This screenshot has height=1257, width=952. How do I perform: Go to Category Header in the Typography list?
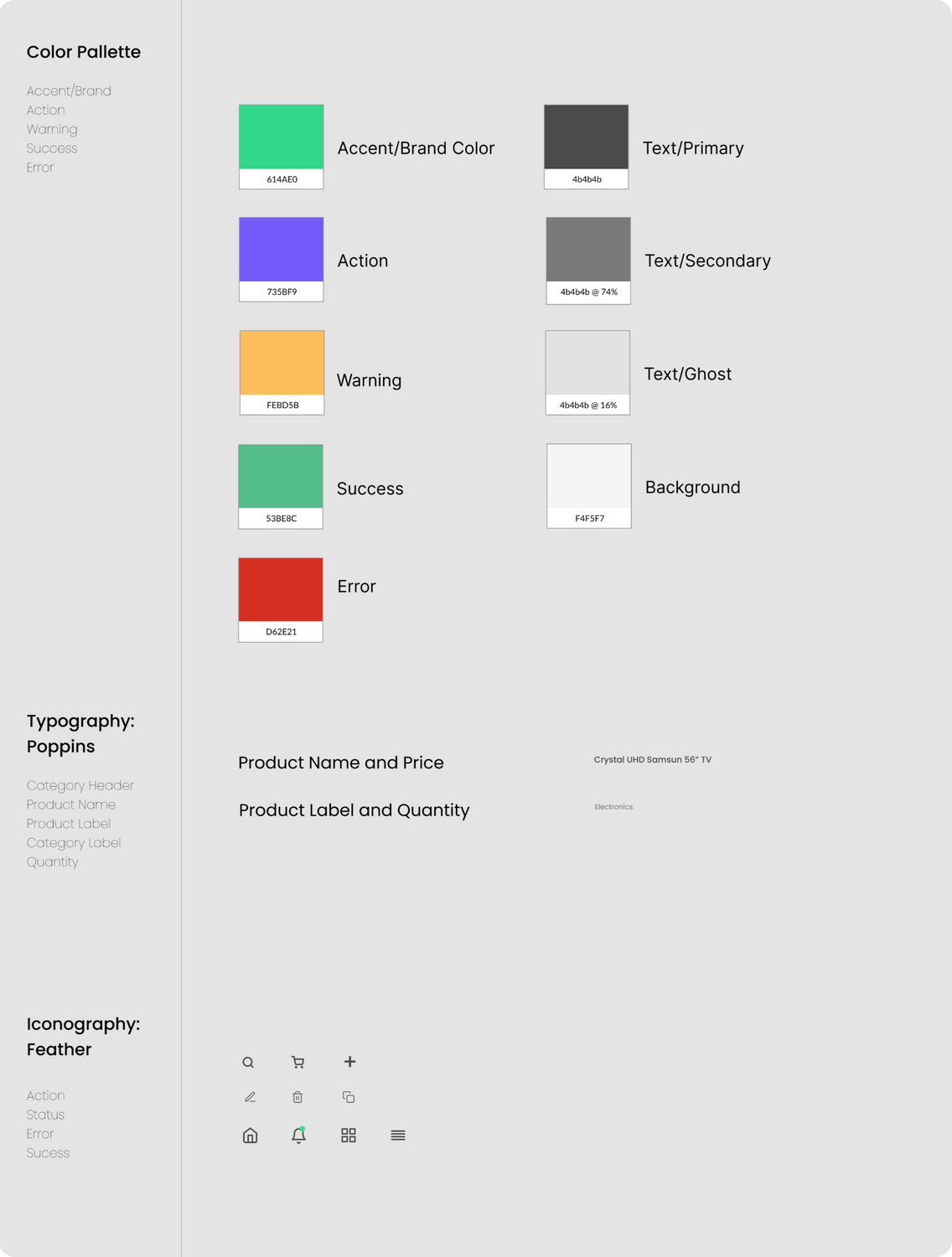(80, 785)
